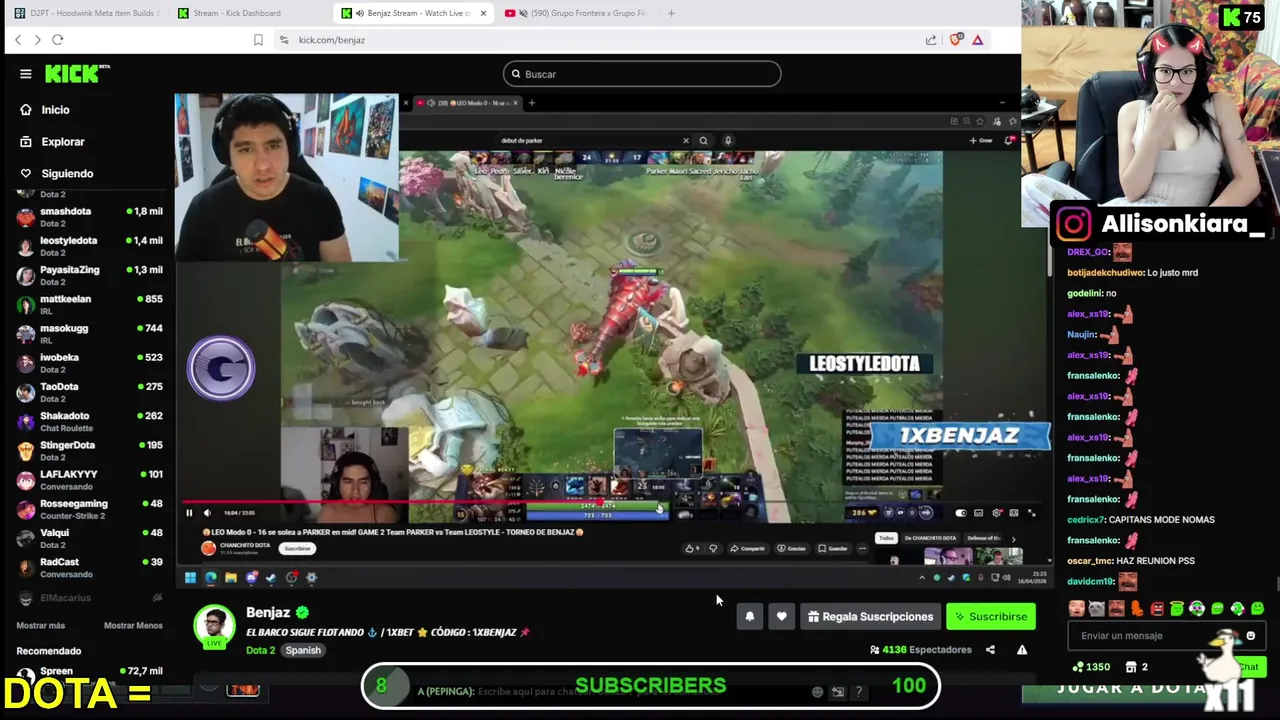The image size is (1280, 720).
Task: Insert the red angry face emote
Action: (1157, 608)
